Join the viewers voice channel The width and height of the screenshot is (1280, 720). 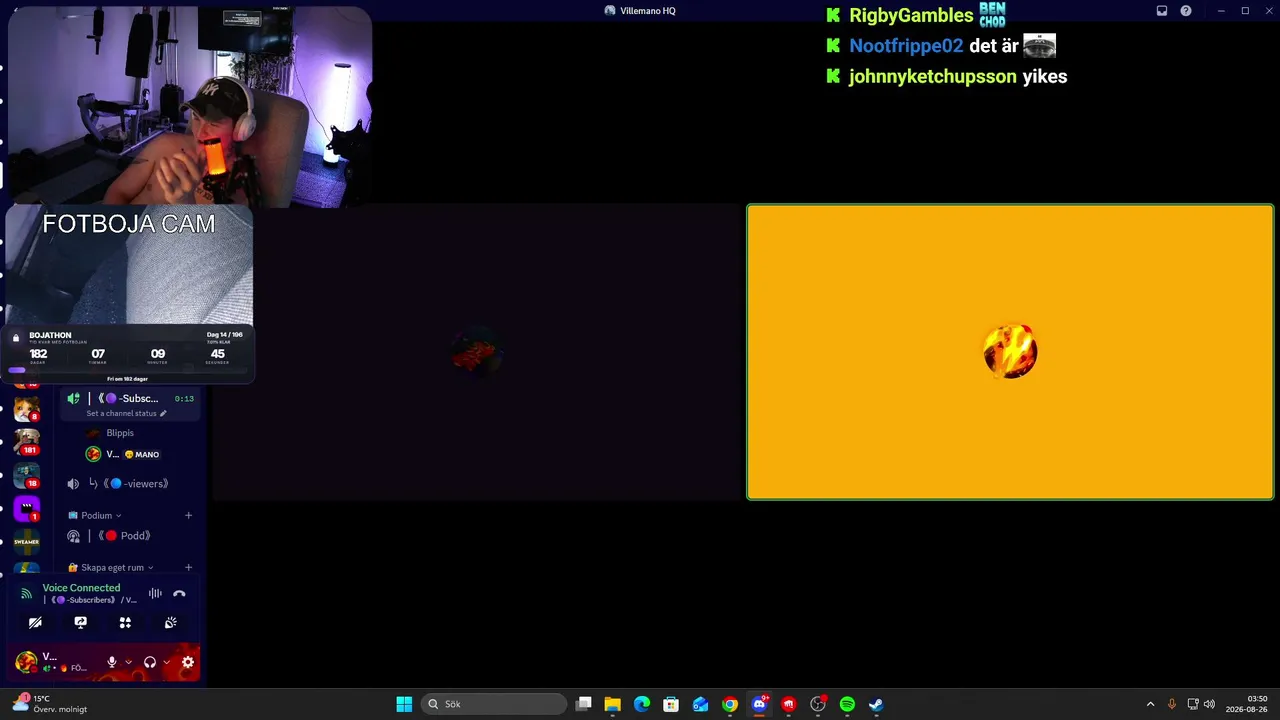point(128,484)
